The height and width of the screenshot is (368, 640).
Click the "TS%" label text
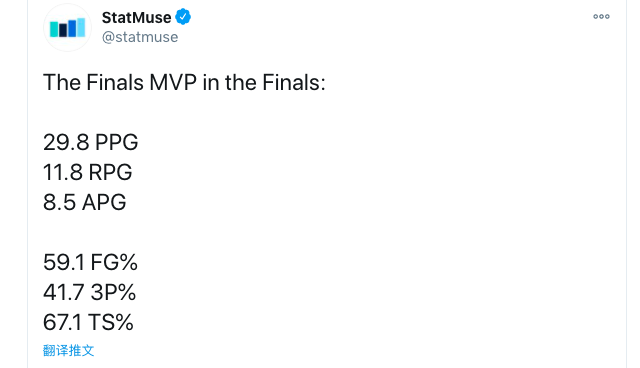pyautogui.click(x=111, y=322)
